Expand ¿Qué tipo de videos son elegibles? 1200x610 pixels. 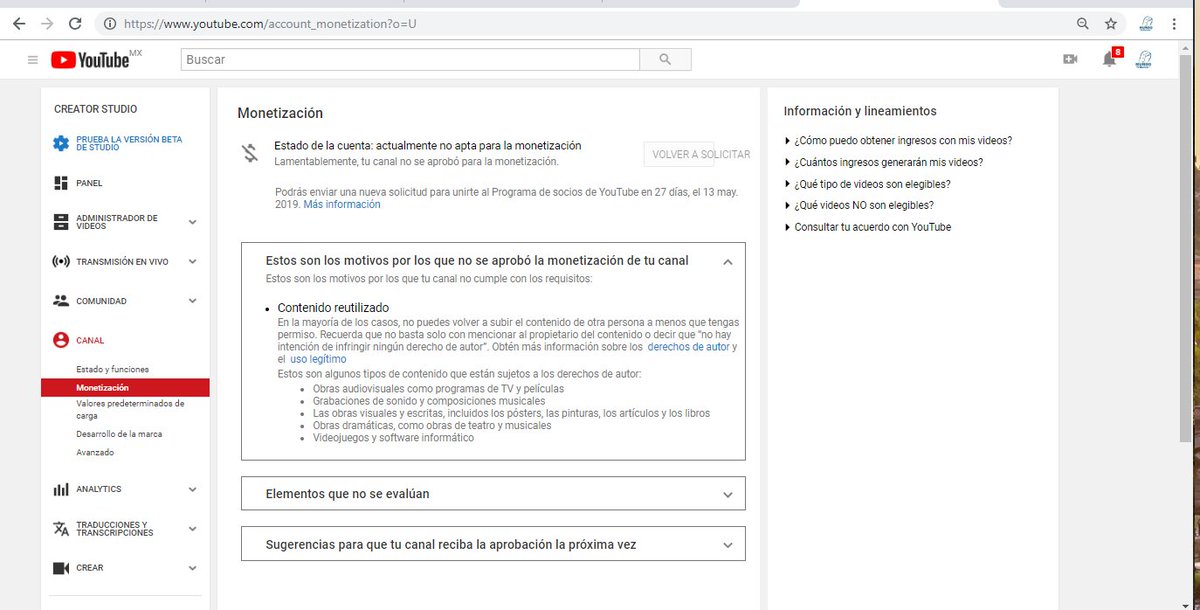coord(868,184)
